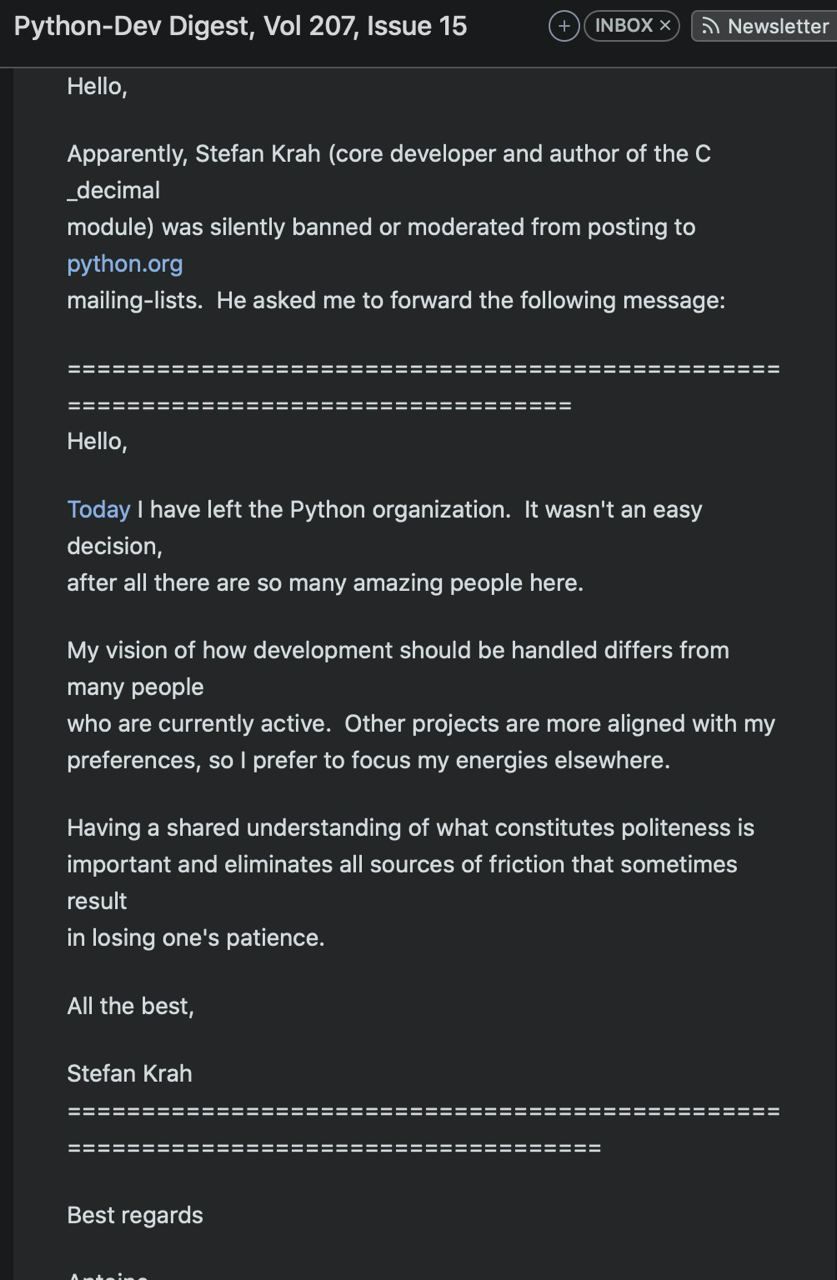Click the highlighted Today date link
Viewport: 837px width, 1280px height.
(x=98, y=509)
